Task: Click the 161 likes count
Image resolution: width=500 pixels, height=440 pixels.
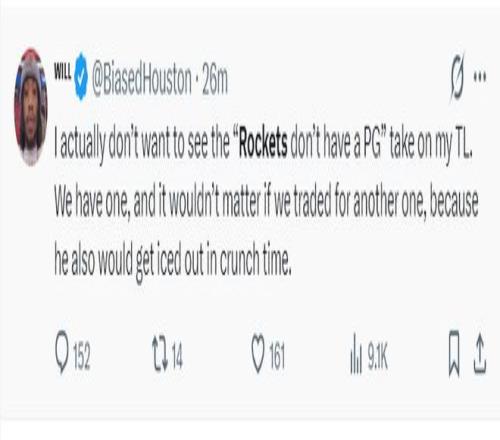Action: coord(277,356)
